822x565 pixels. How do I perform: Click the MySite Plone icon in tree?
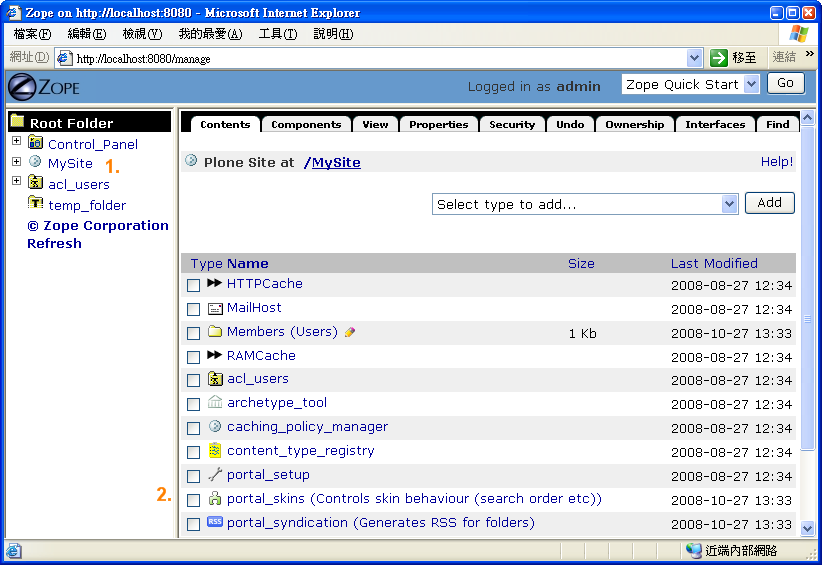coord(35,161)
